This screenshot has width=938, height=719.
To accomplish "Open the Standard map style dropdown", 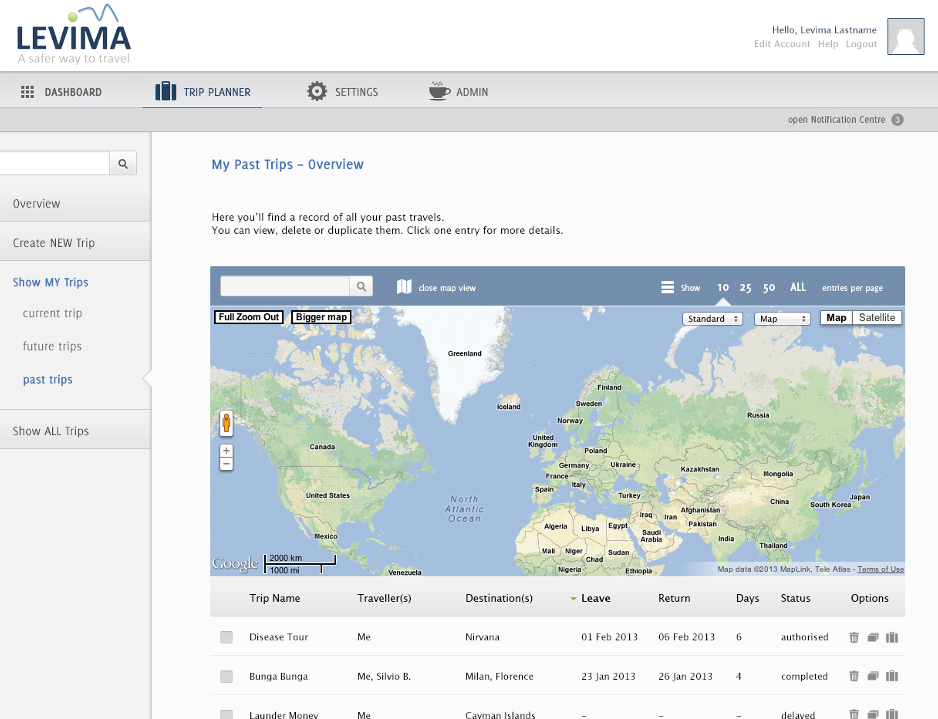I will click(x=712, y=319).
